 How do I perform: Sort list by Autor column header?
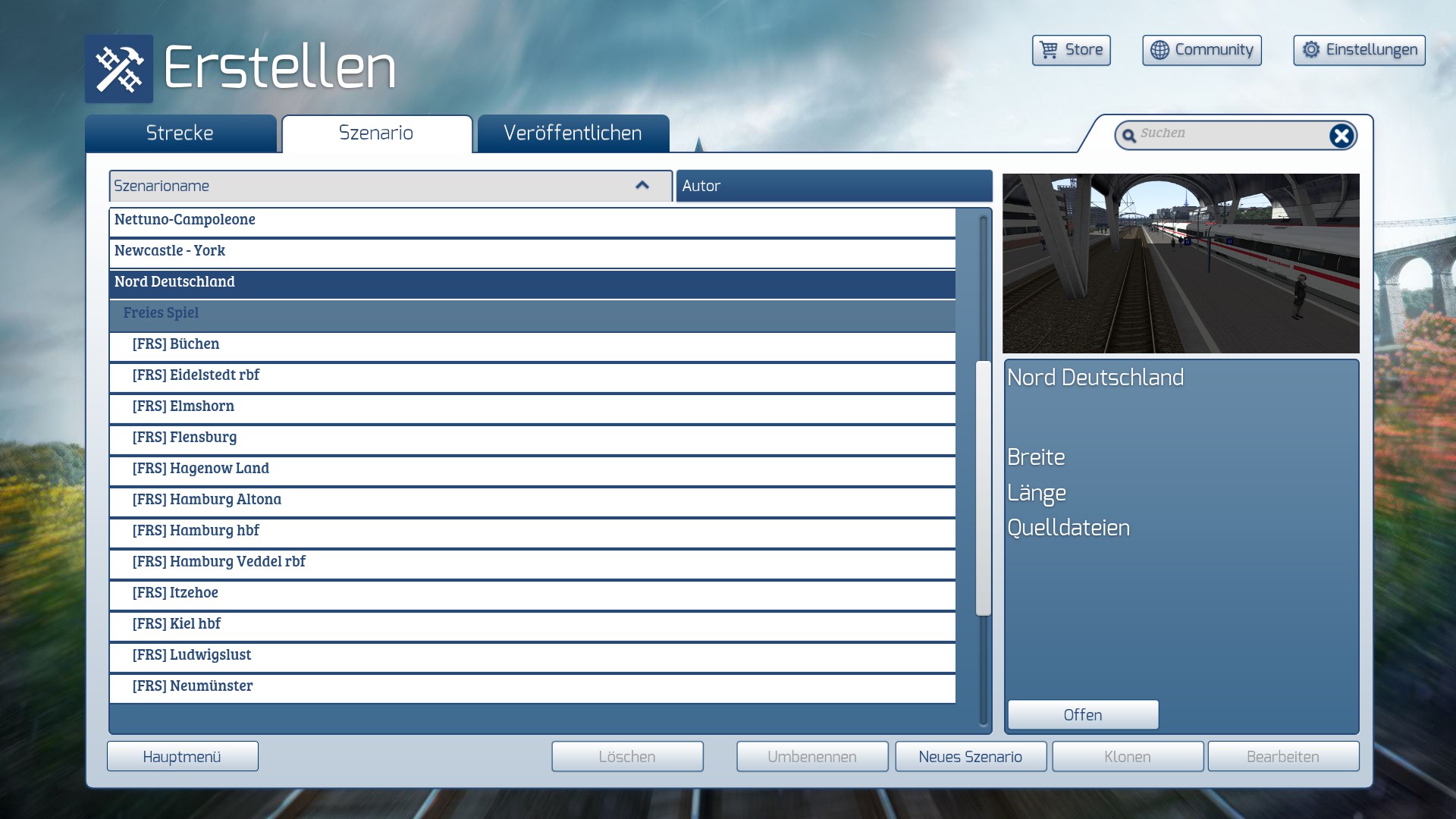pos(833,186)
